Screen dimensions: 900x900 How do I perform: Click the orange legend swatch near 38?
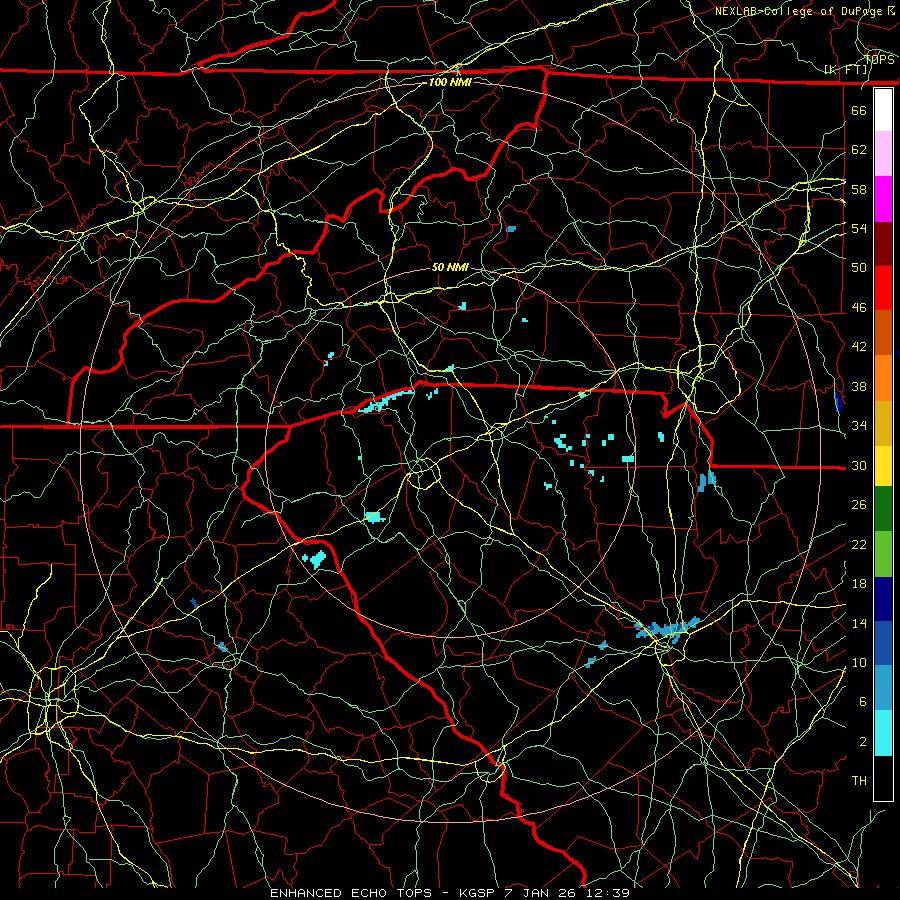[x=883, y=377]
